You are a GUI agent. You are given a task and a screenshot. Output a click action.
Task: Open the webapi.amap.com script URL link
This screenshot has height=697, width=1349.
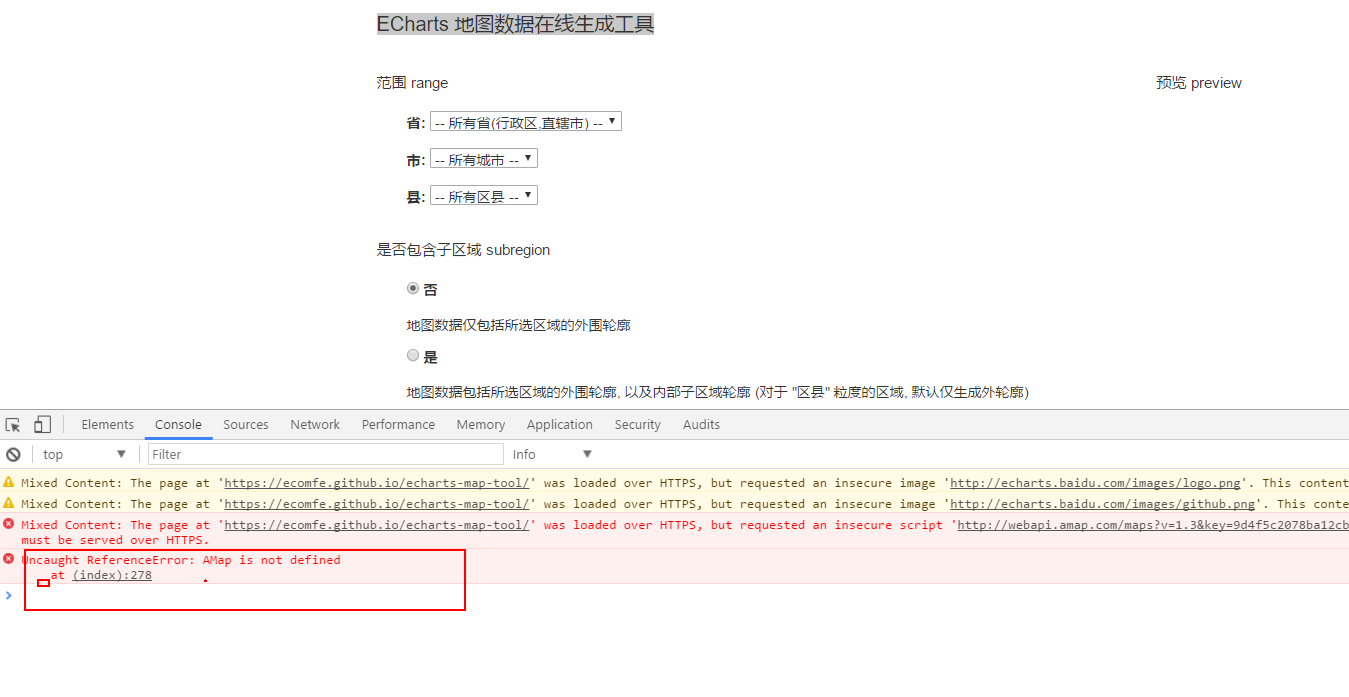pyautogui.click(x=1153, y=525)
